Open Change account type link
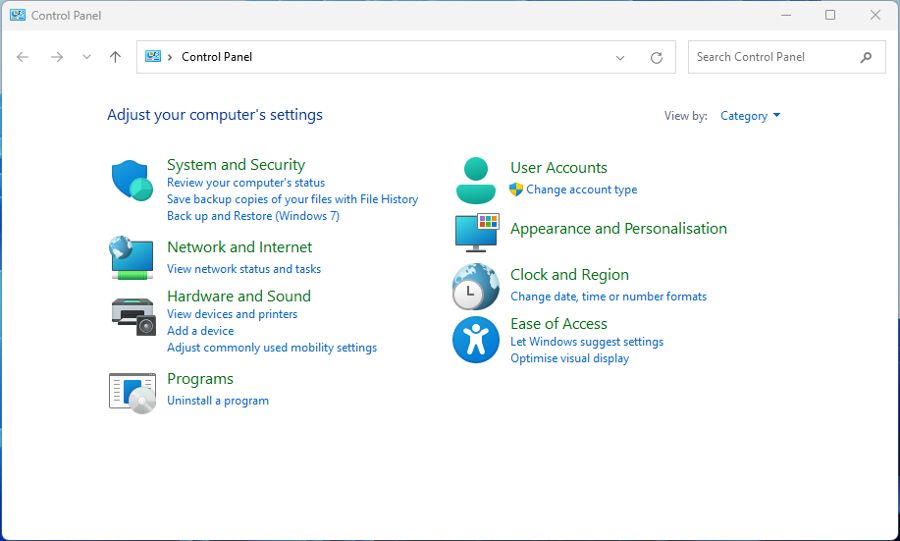 tap(581, 190)
